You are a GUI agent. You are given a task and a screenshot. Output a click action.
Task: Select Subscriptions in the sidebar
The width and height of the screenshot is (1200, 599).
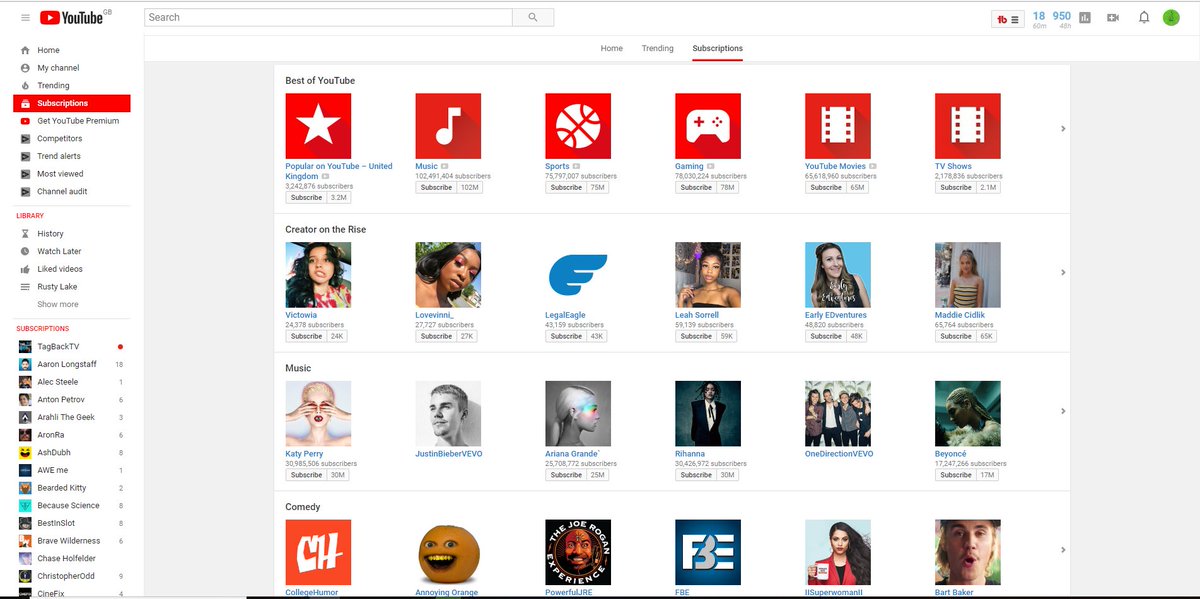(x=72, y=103)
